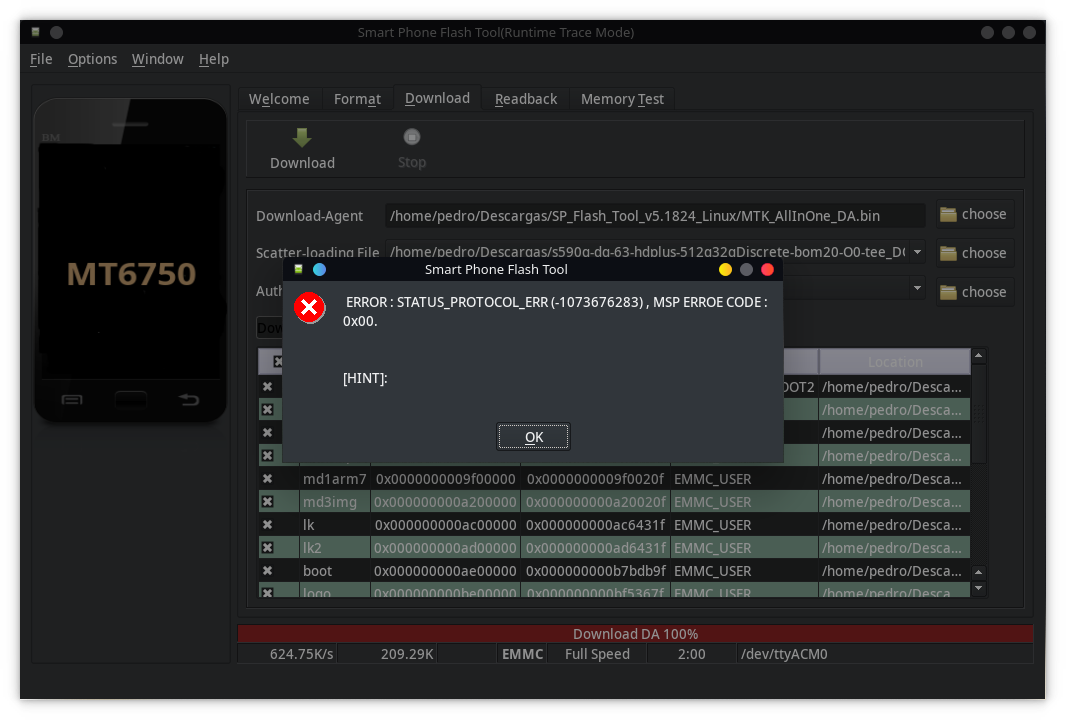Toggle the lk2 partition checkbox
This screenshot has height=720, width=1066.
(x=268, y=548)
